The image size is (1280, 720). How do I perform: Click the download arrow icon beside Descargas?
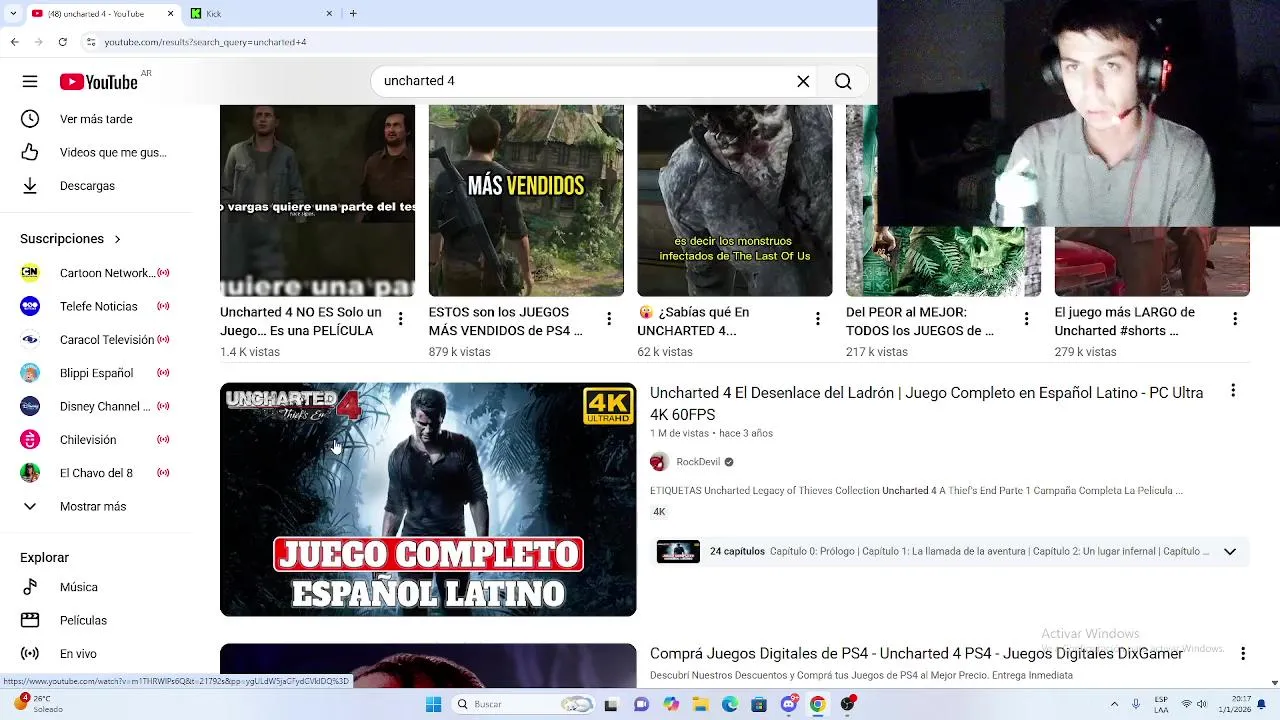(30, 186)
